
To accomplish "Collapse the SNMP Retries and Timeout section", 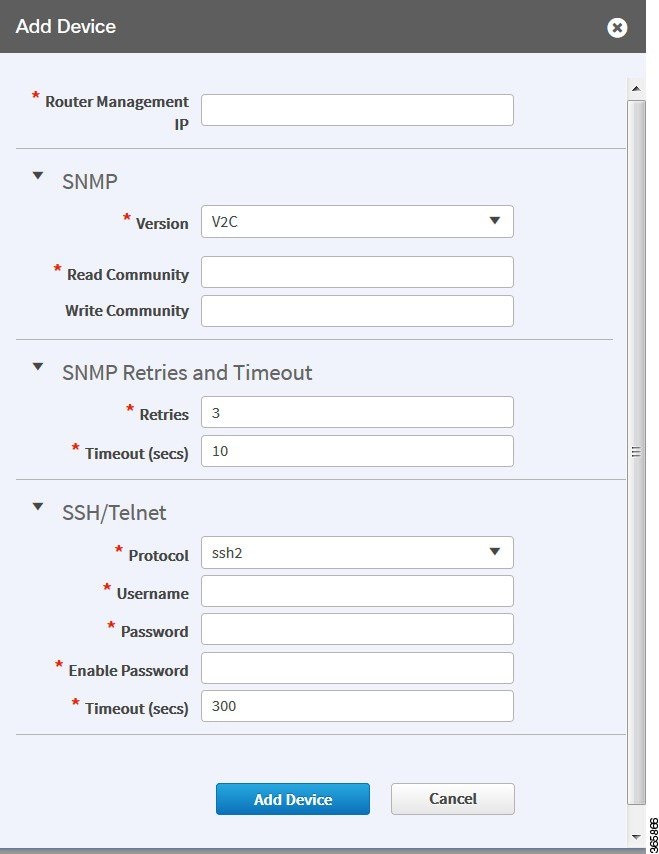I will click(x=38, y=367).
